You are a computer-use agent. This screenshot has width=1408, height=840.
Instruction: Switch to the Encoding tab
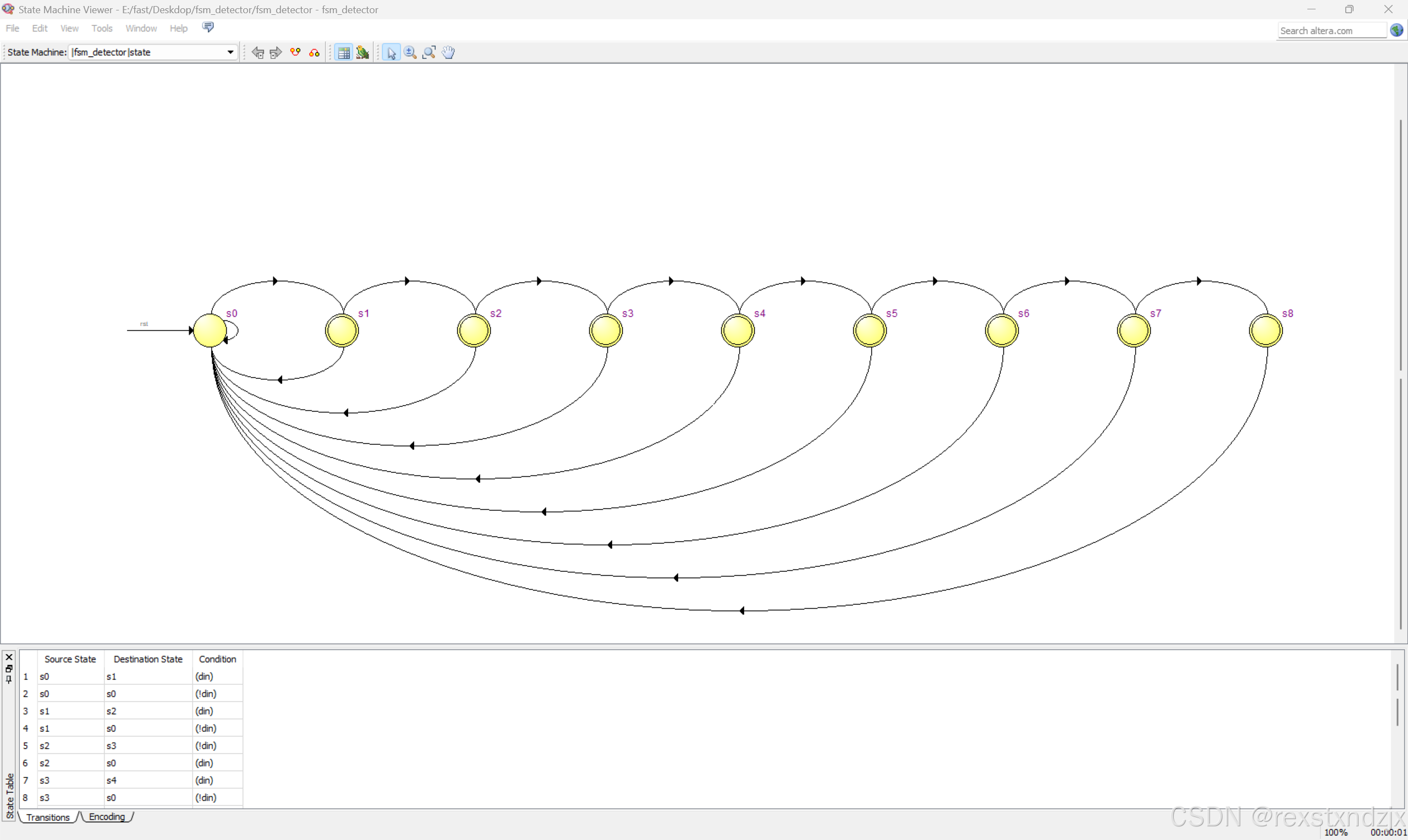[x=107, y=817]
